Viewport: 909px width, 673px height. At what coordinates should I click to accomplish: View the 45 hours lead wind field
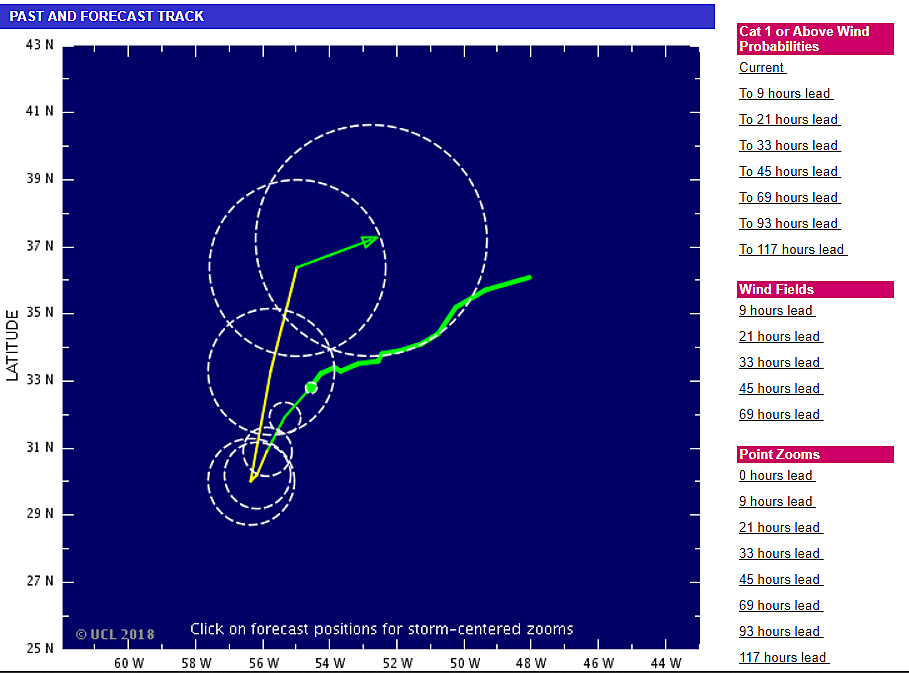point(780,389)
